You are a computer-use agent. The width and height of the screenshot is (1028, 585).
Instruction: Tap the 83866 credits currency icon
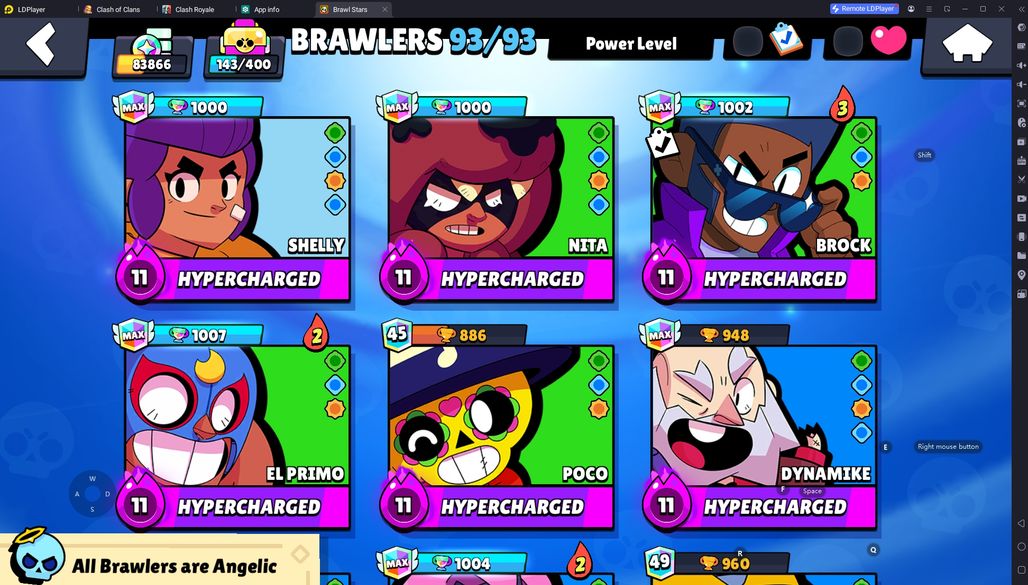[x=152, y=50]
